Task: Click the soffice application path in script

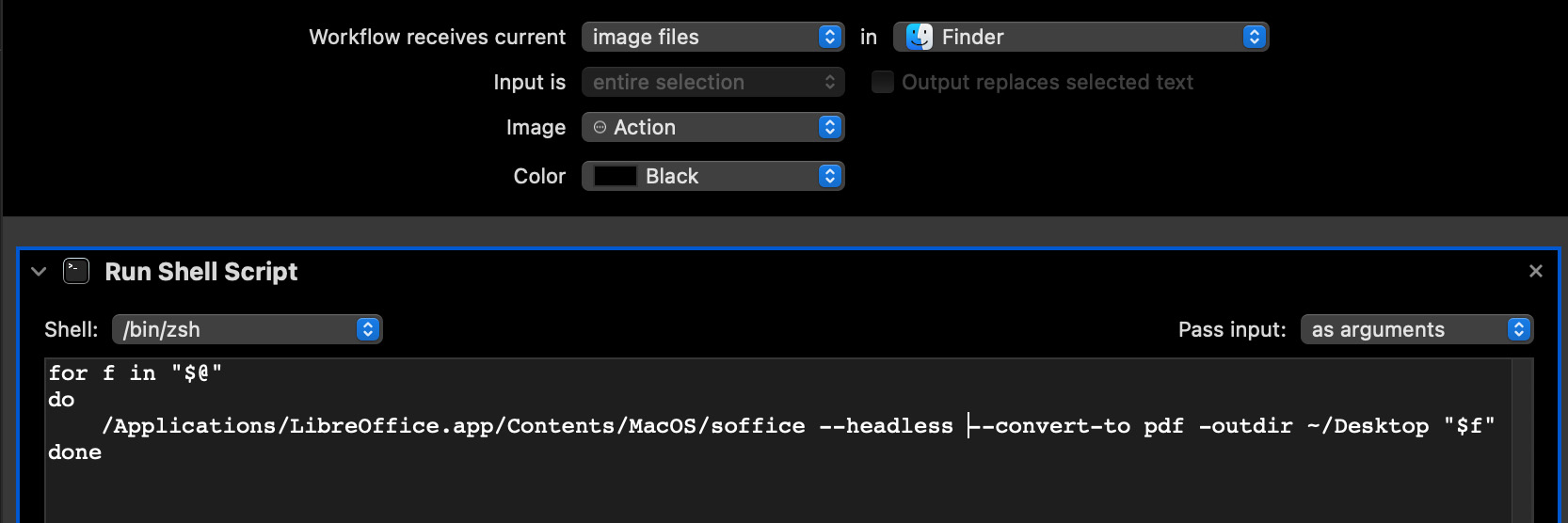Action: [453, 426]
